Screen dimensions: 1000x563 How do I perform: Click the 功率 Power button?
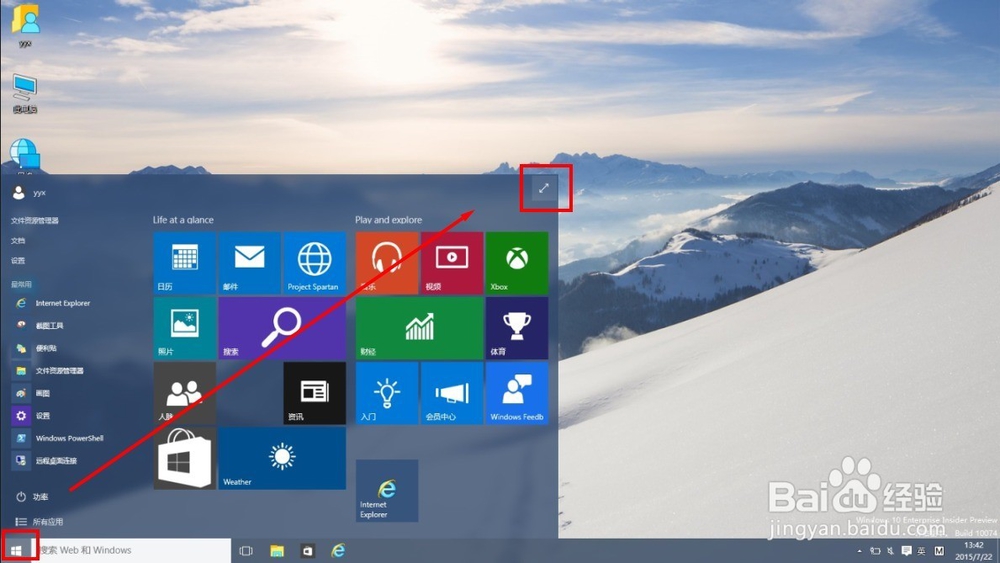[x=32, y=497]
